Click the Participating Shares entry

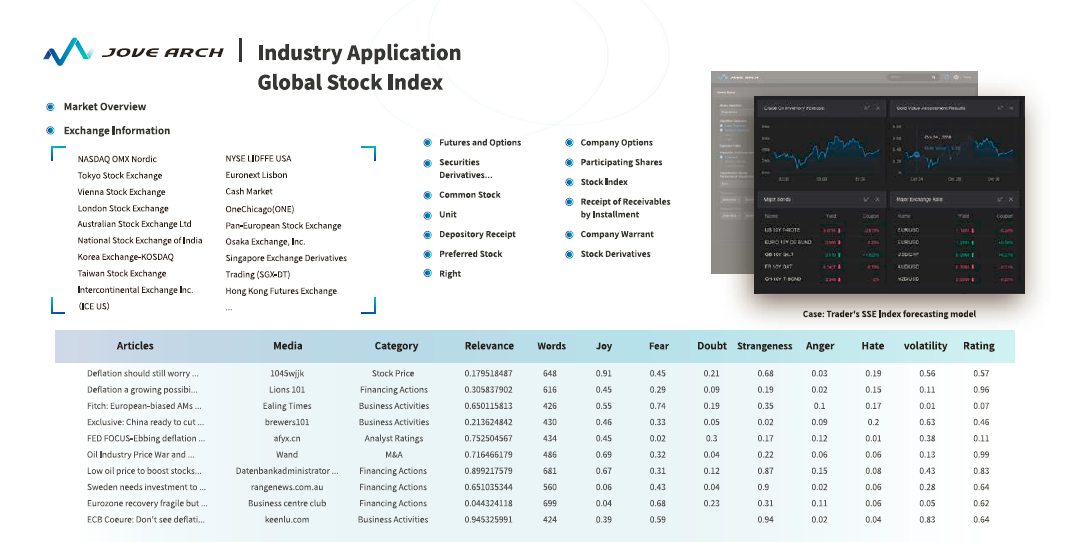[621, 162]
